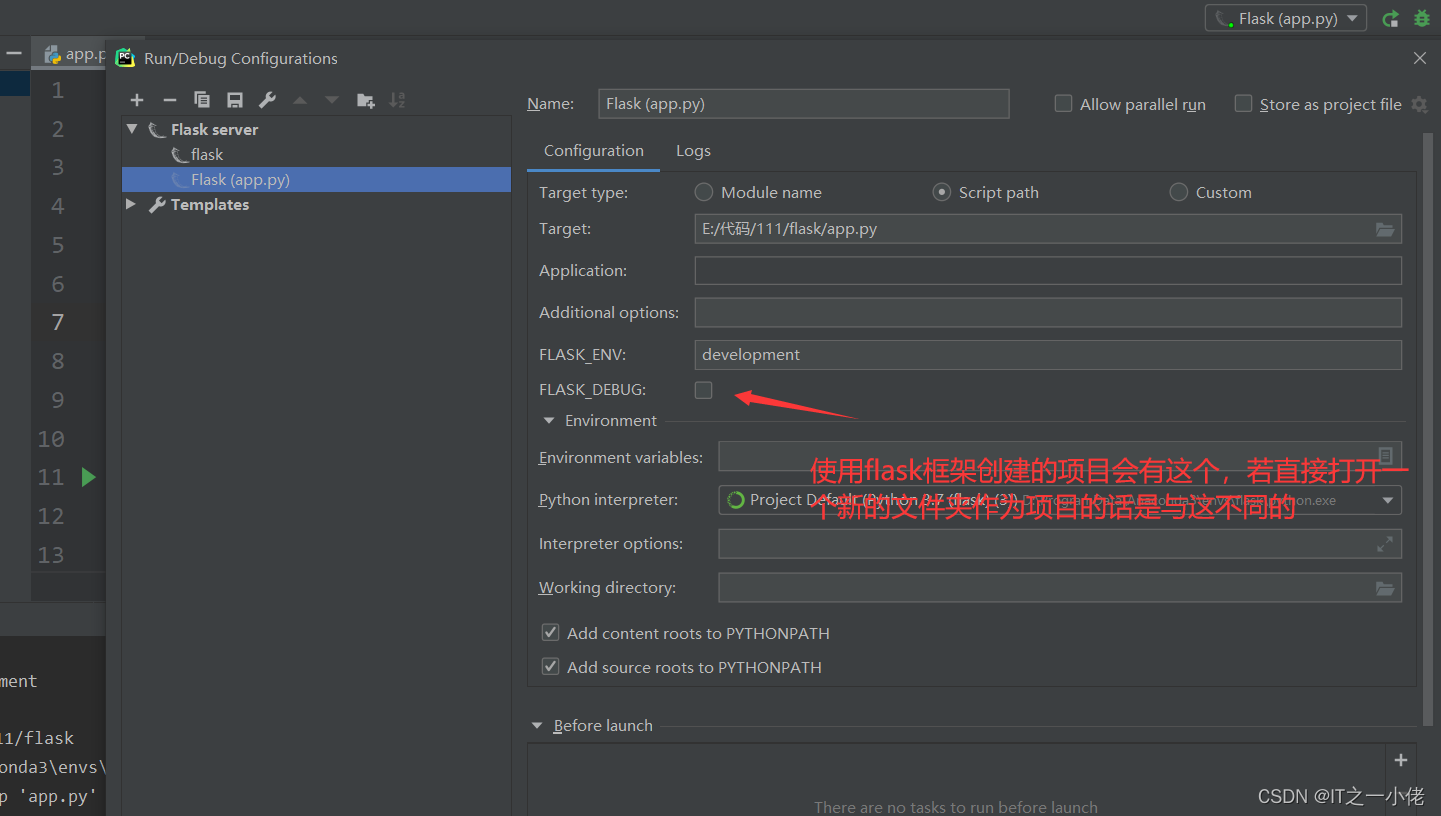Copy configuration icon in toolbar
Screen dimensions: 1441x816
(202, 100)
